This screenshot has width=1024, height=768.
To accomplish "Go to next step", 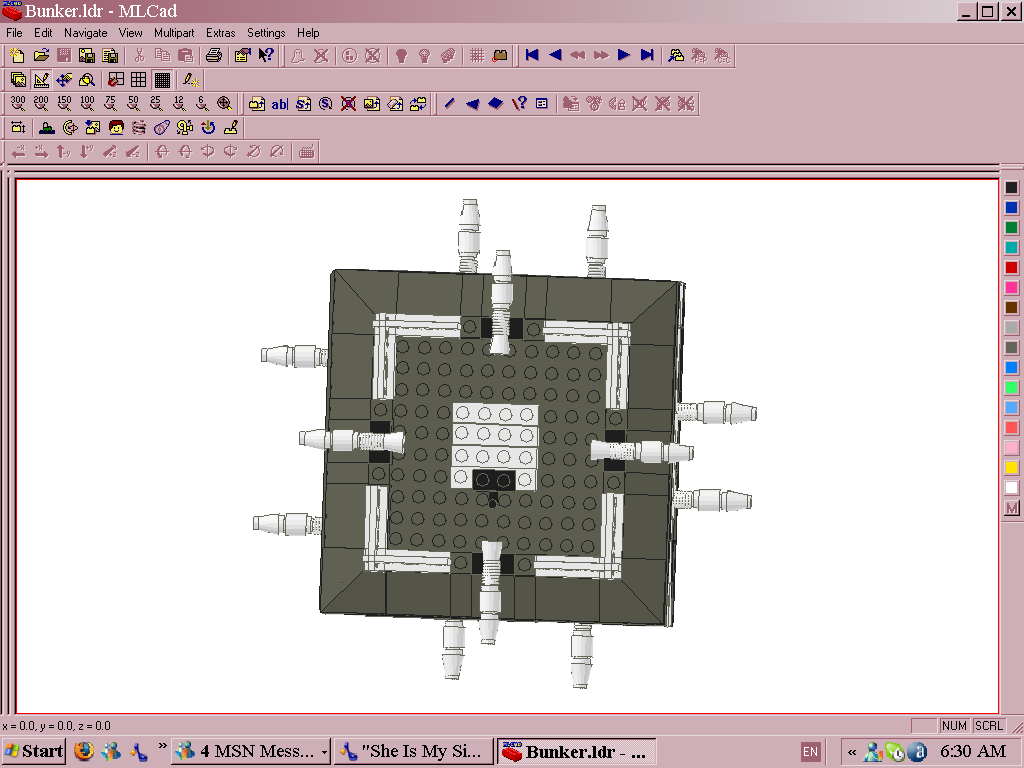I will point(624,56).
